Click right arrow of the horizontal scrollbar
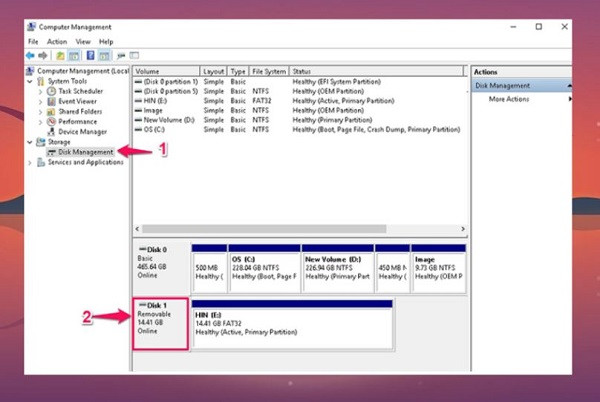 point(463,229)
